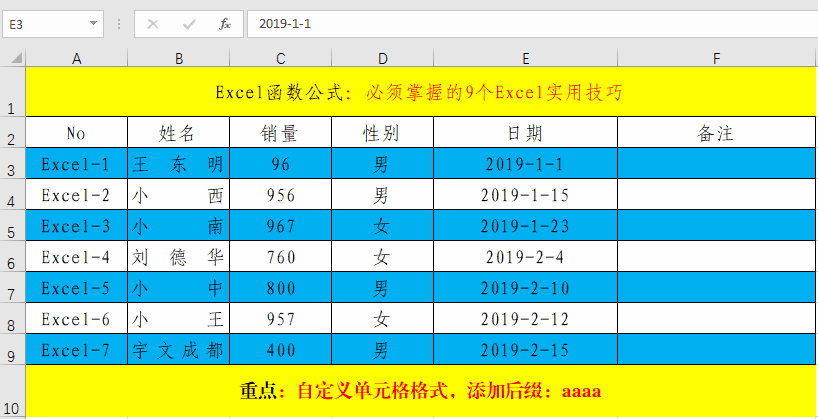Click the 姓名 header cell
Screen dimensions: 818x419
pos(178,133)
